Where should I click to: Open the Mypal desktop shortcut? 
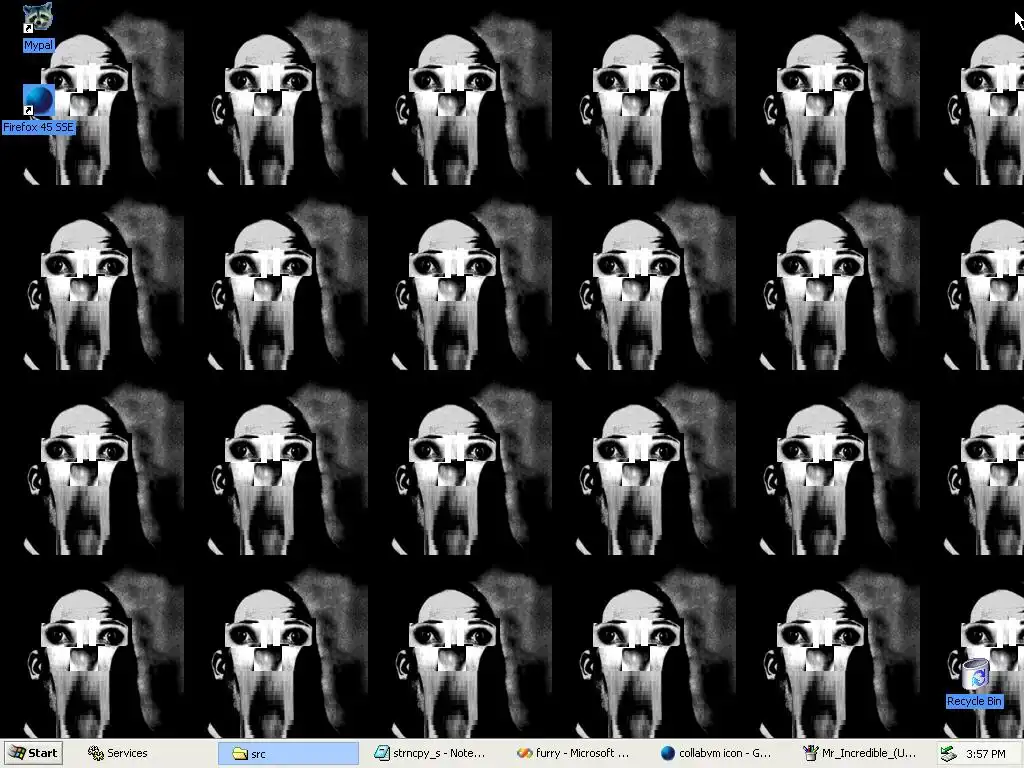click(x=38, y=26)
